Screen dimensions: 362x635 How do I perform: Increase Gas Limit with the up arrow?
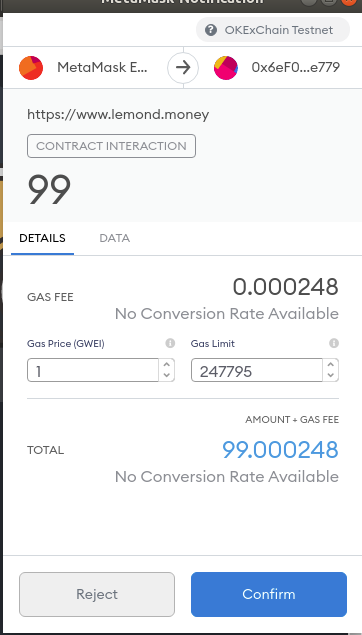click(330, 364)
